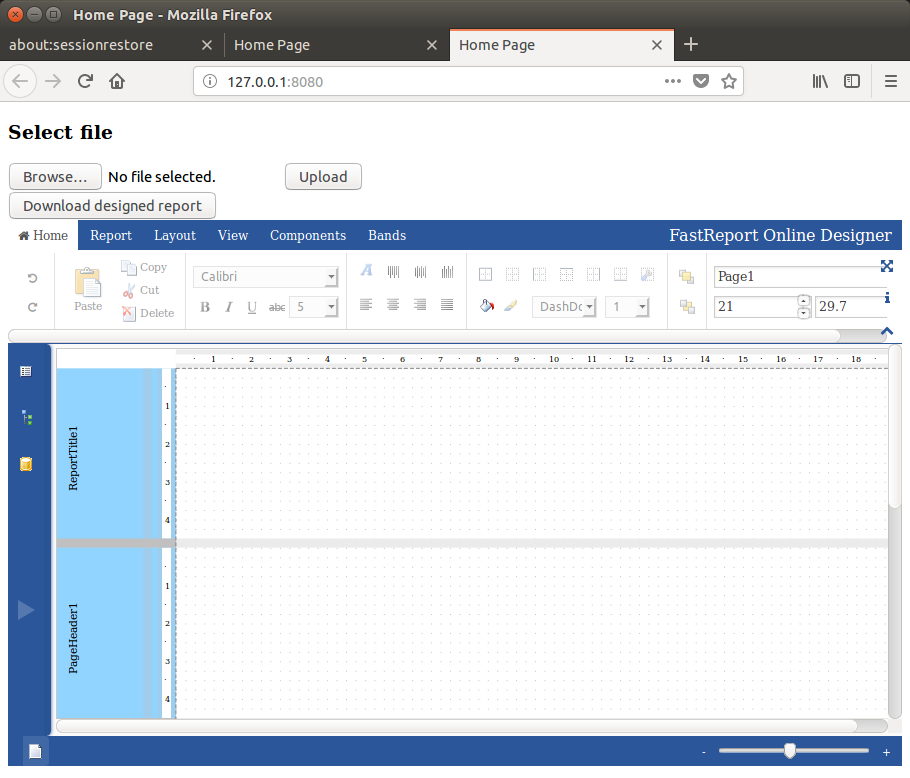This screenshot has width=910, height=778.
Task: Open the data sources database icon
Action: pos(26,464)
